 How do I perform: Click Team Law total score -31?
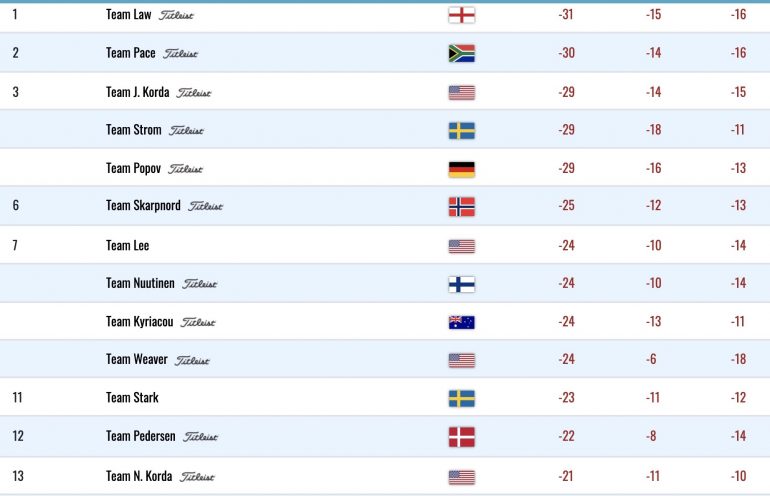tap(566, 14)
